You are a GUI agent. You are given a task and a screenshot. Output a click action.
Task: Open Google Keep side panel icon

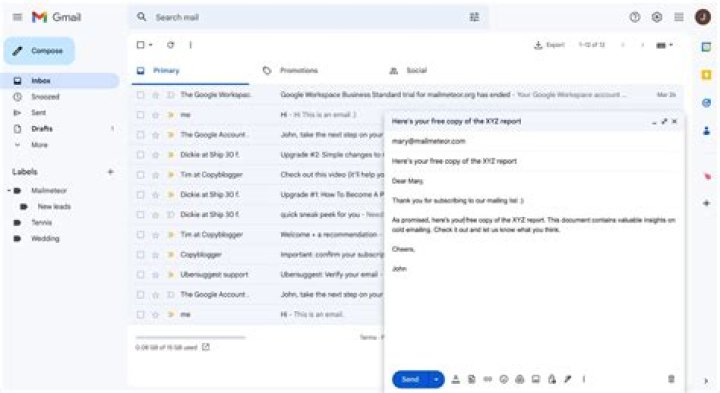pyautogui.click(x=706, y=75)
